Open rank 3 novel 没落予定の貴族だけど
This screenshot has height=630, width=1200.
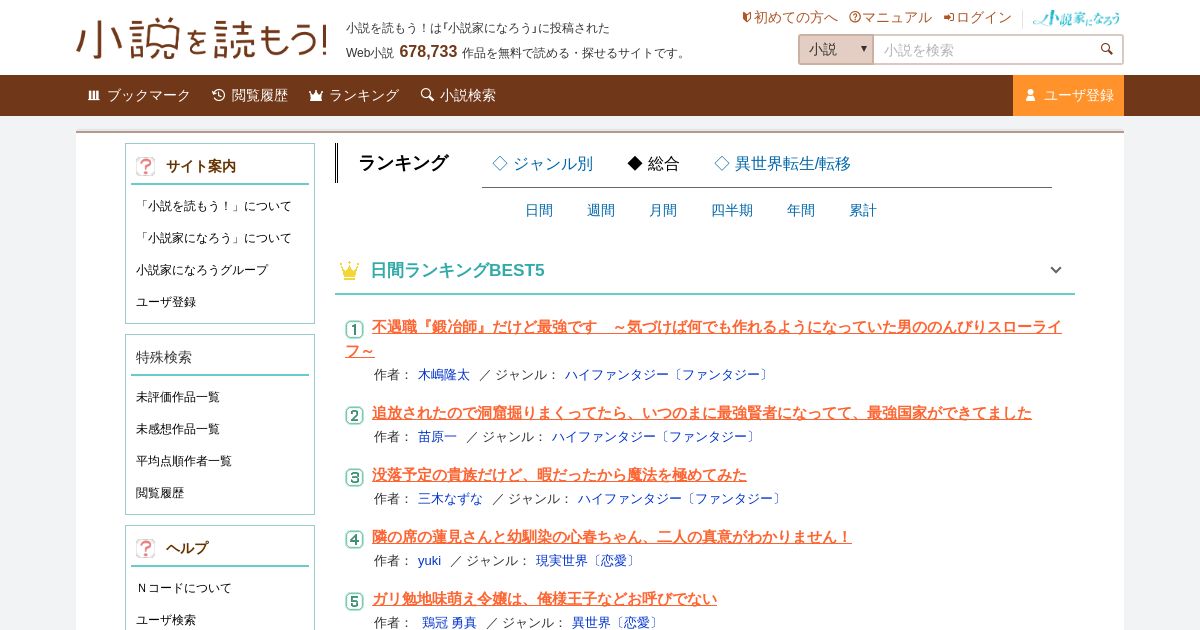pos(559,474)
